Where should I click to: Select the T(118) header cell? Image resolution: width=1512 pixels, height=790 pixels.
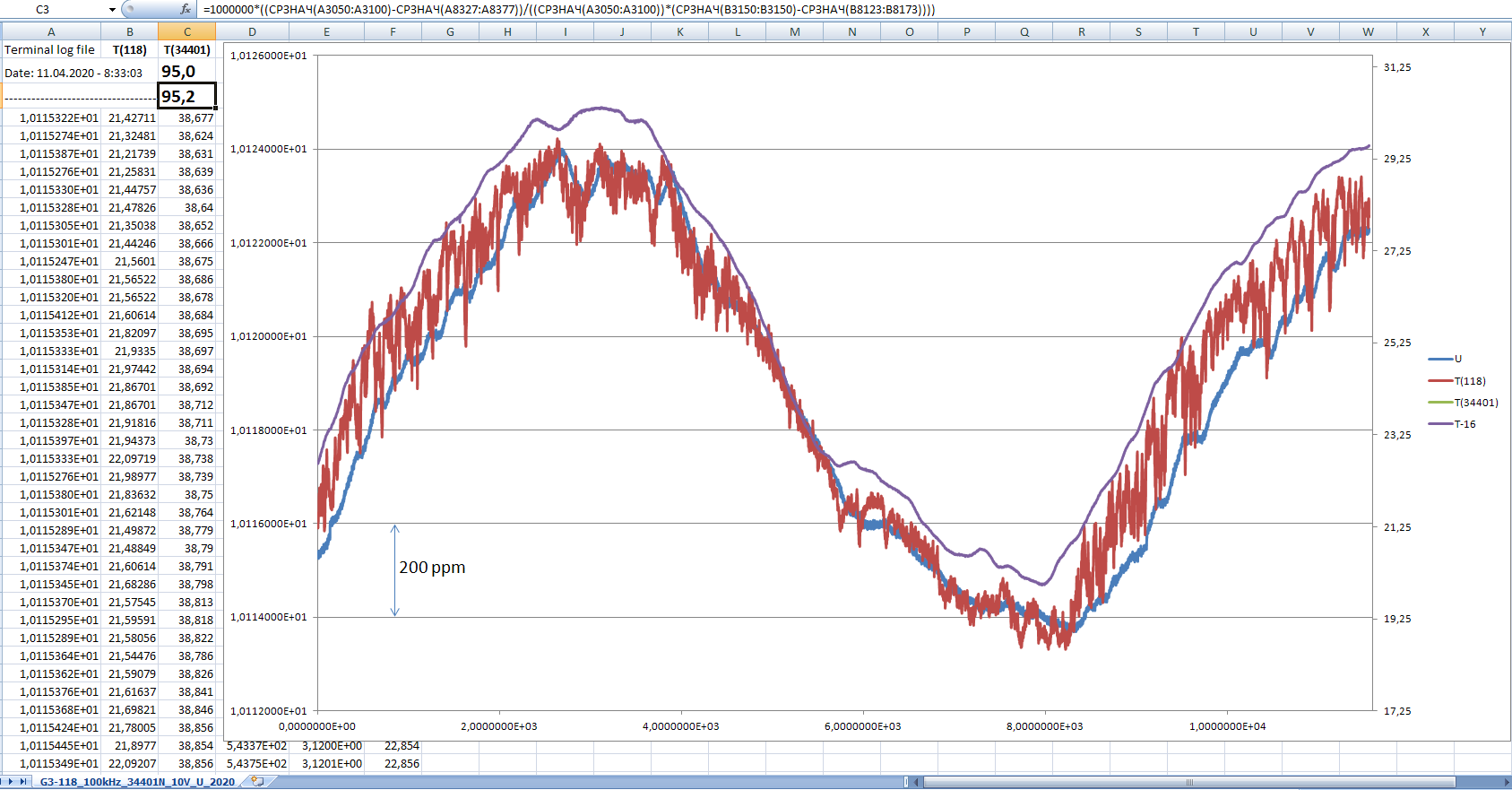tap(130, 49)
